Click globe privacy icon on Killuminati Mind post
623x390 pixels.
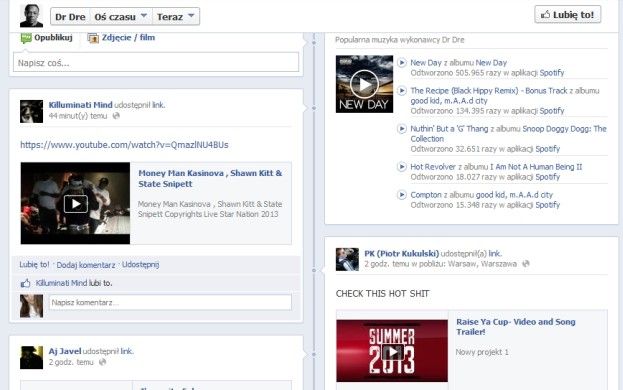(116, 116)
